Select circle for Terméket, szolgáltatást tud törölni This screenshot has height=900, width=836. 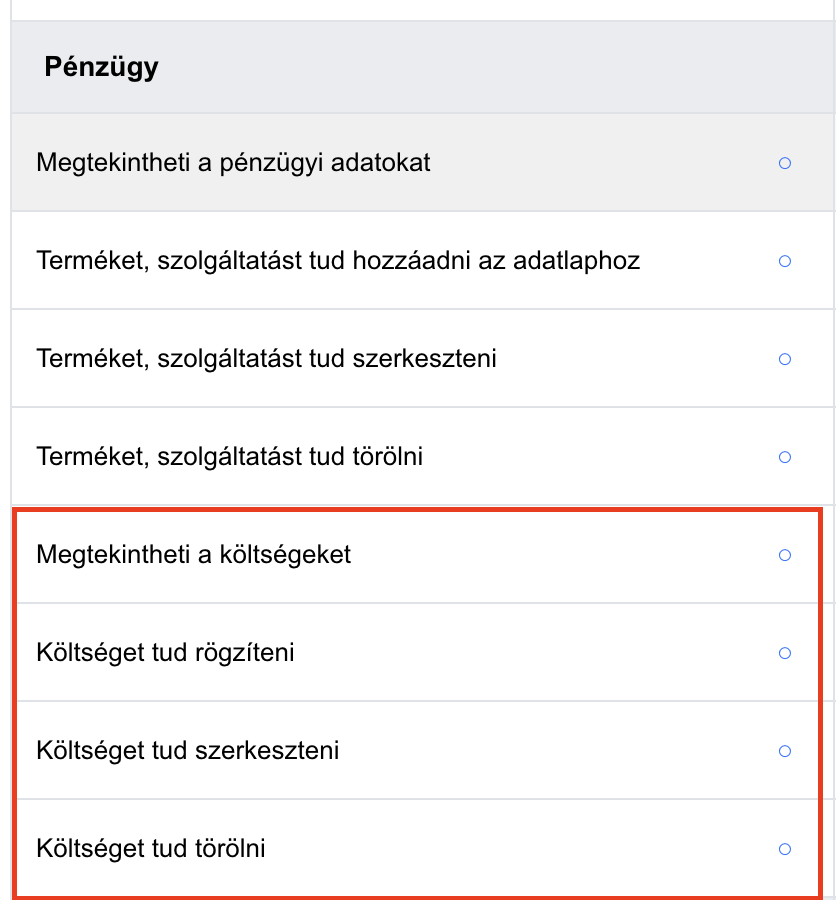tap(785, 457)
